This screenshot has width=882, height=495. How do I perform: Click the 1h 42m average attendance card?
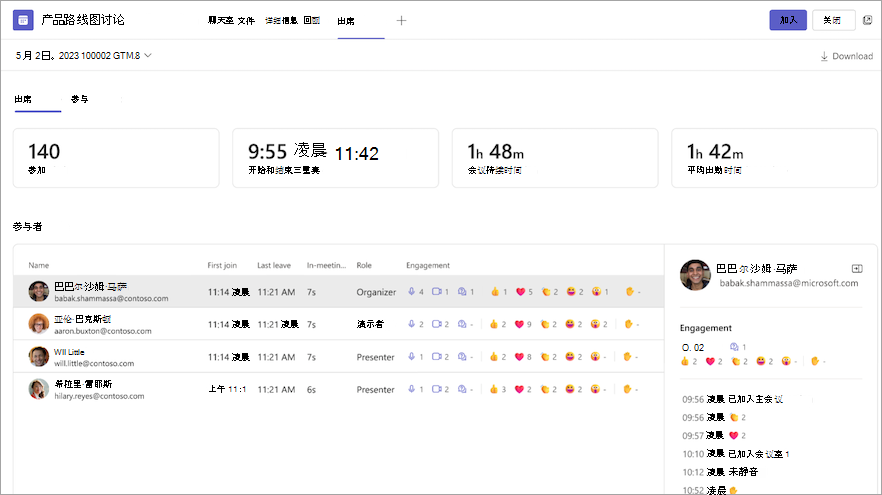pyautogui.click(x=774, y=158)
